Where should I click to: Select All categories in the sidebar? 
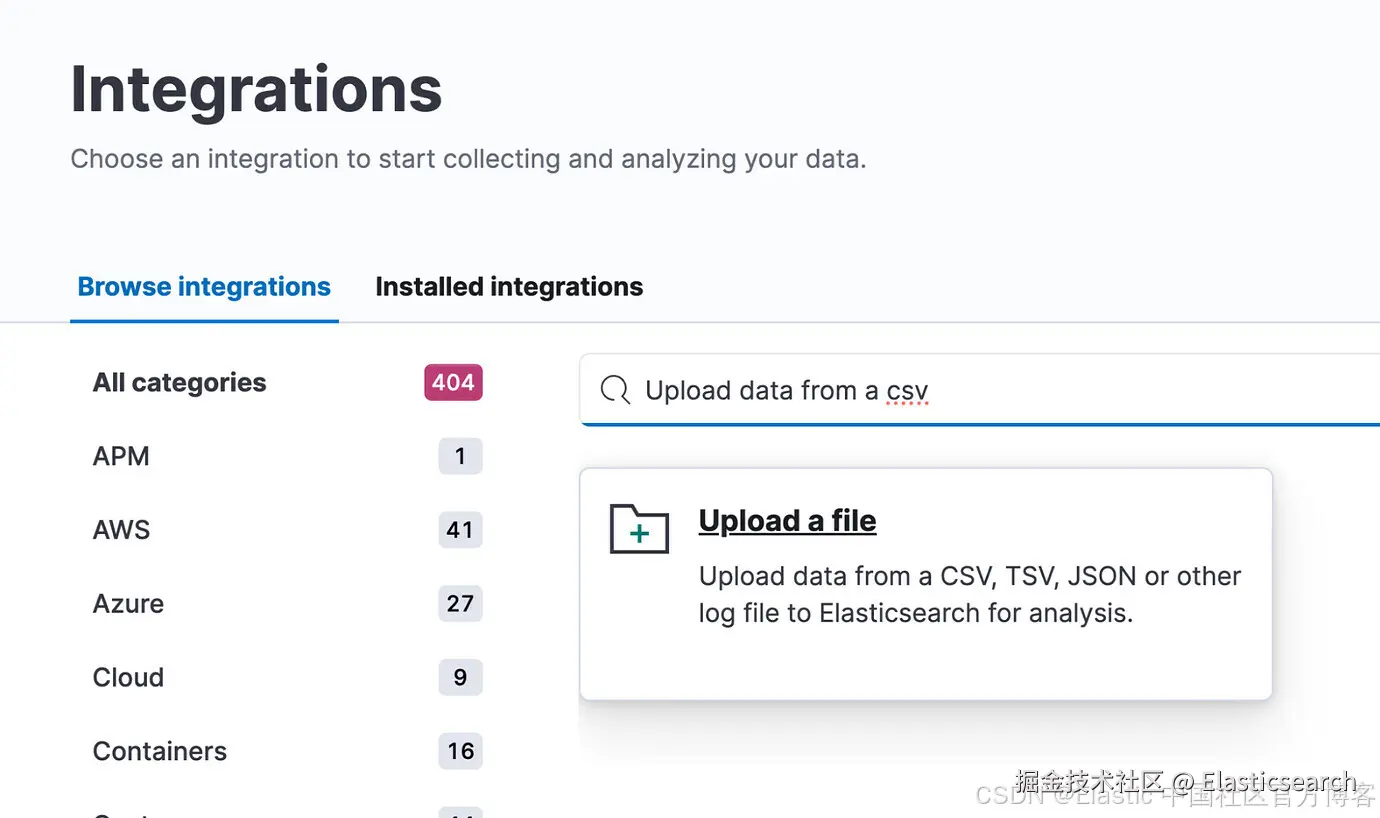(x=180, y=383)
